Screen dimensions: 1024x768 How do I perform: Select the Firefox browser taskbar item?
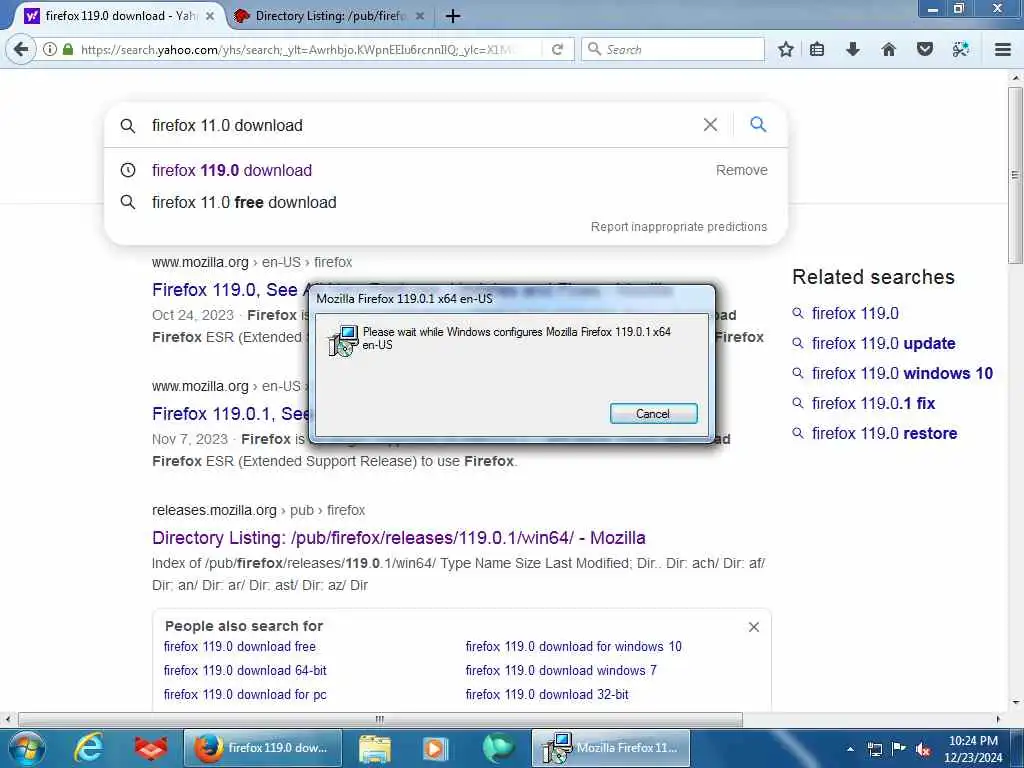(x=263, y=748)
